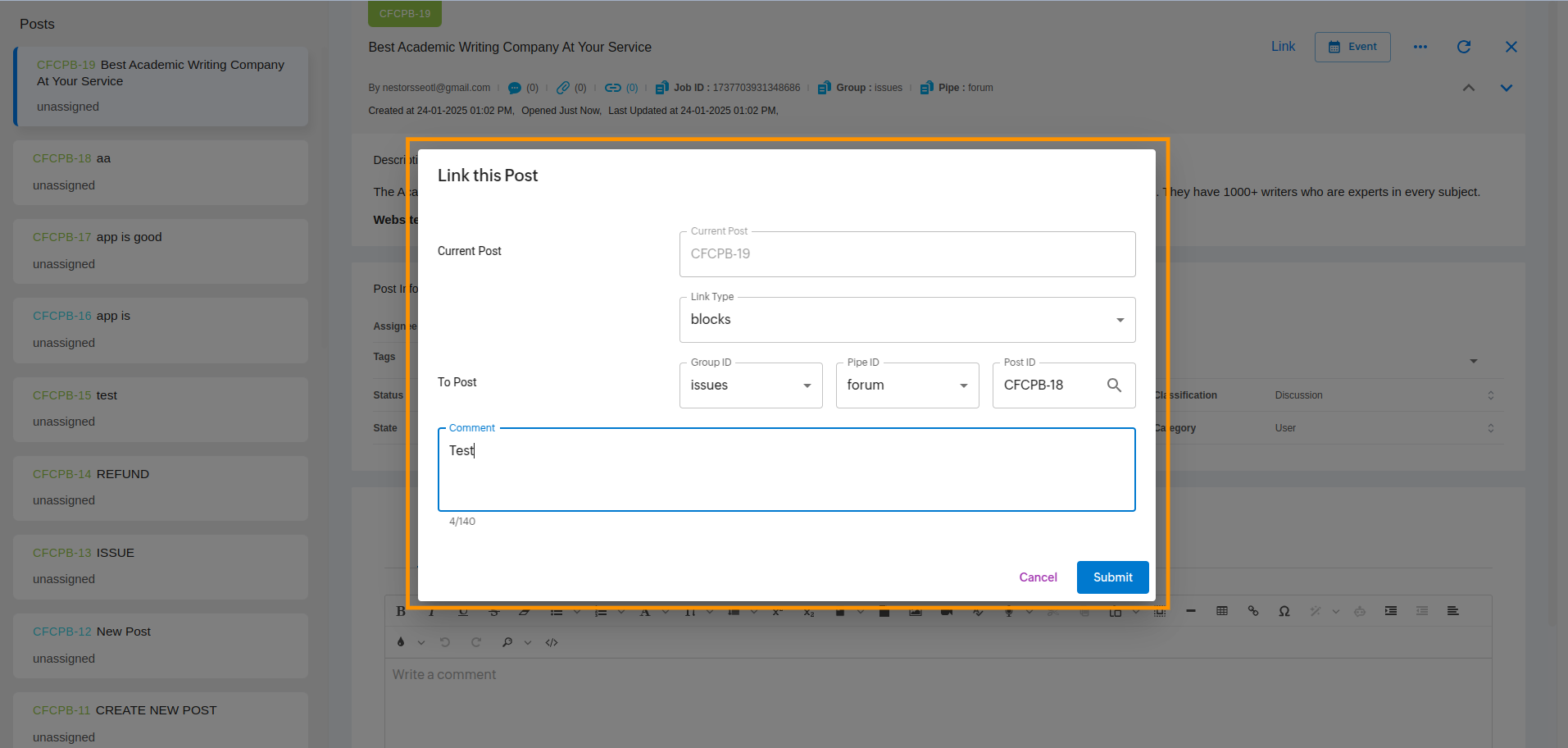This screenshot has height=748, width=1568.
Task: Expand dropdown arrow beside color drop icon
Action: tap(421, 642)
